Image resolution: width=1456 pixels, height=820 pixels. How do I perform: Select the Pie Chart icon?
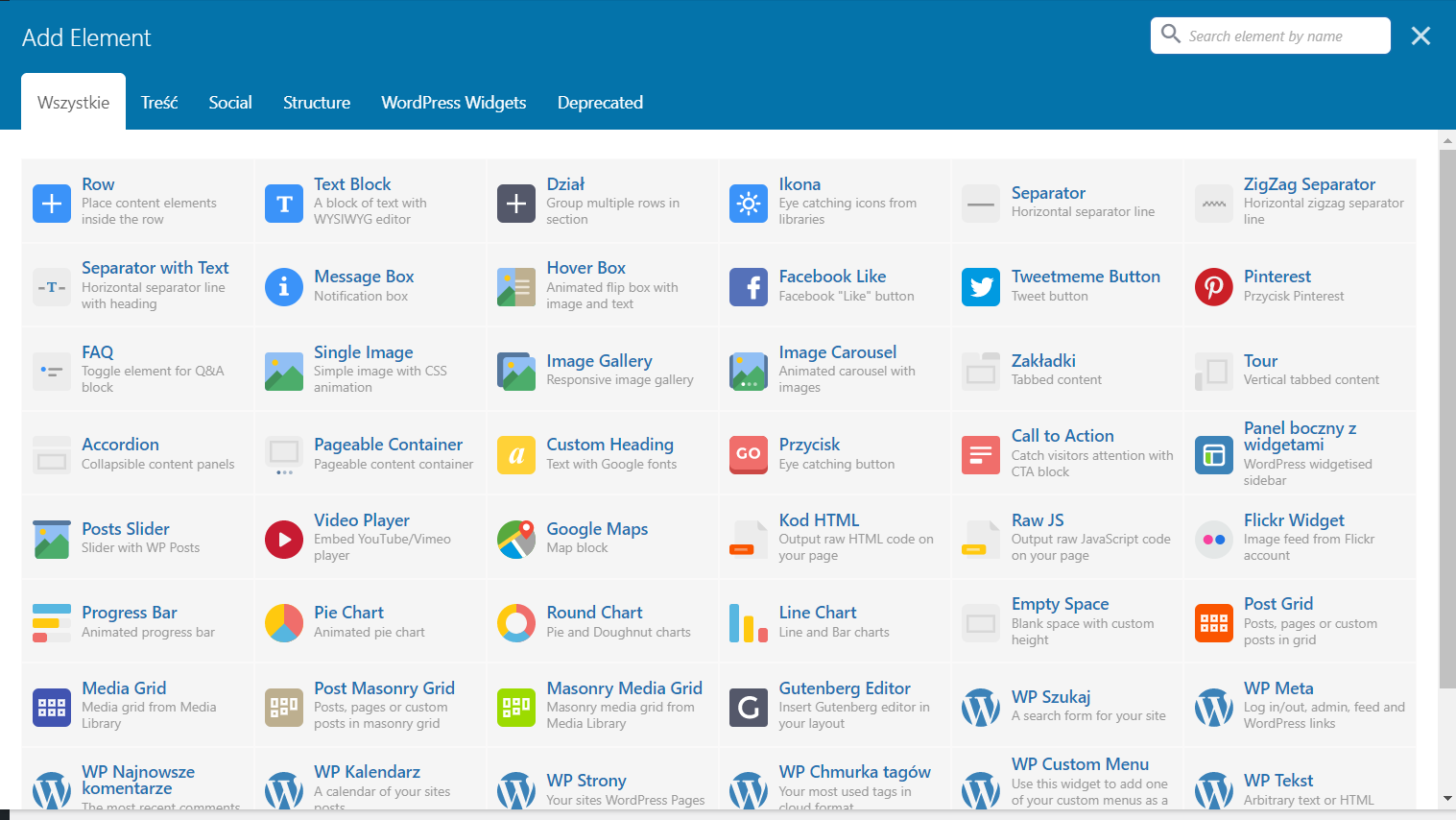click(284, 623)
